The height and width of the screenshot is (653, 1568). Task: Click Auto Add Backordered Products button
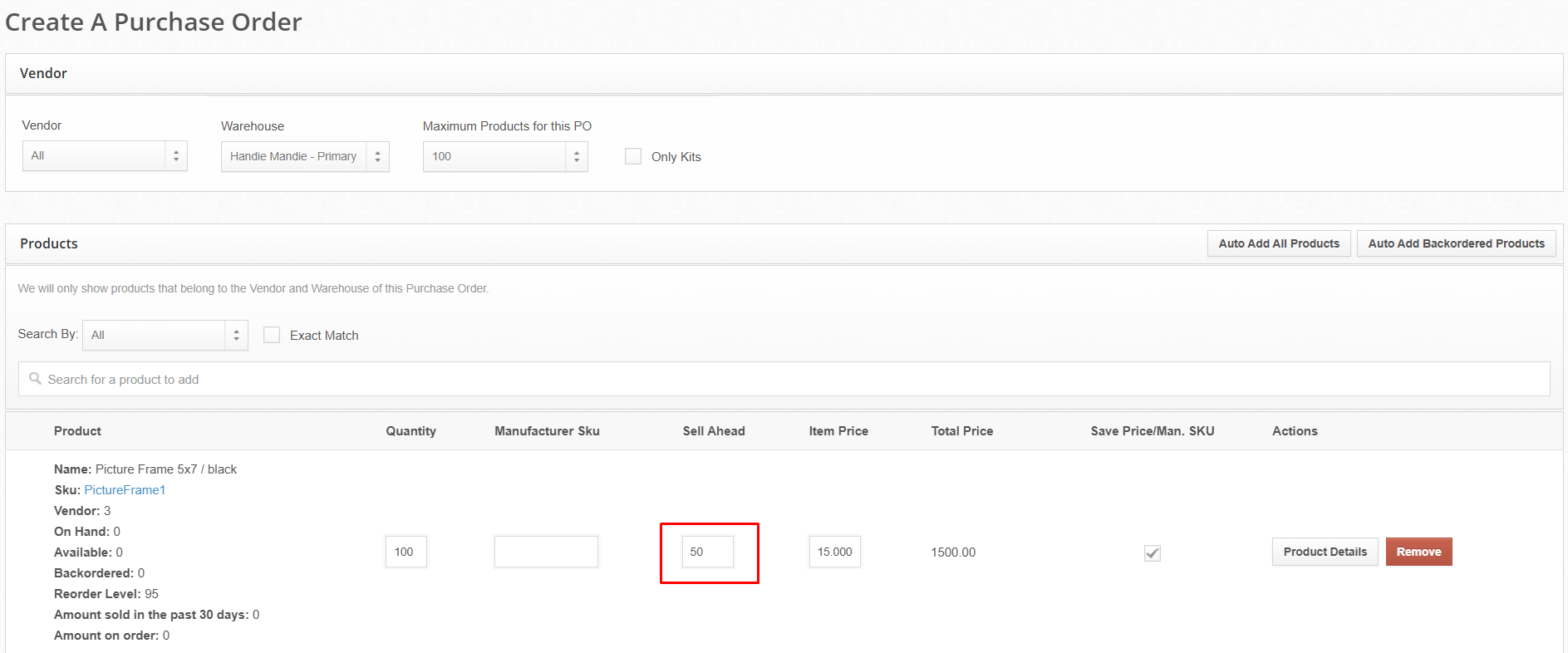coord(1456,243)
